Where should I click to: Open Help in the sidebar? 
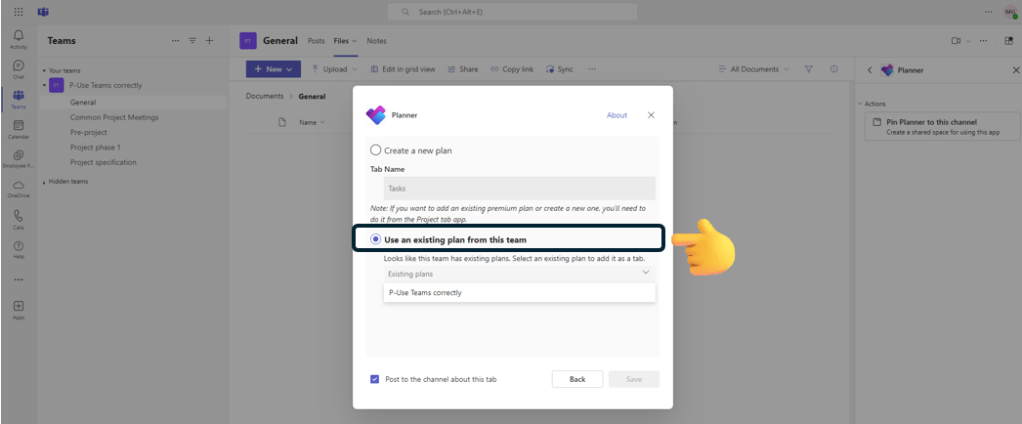(x=18, y=248)
